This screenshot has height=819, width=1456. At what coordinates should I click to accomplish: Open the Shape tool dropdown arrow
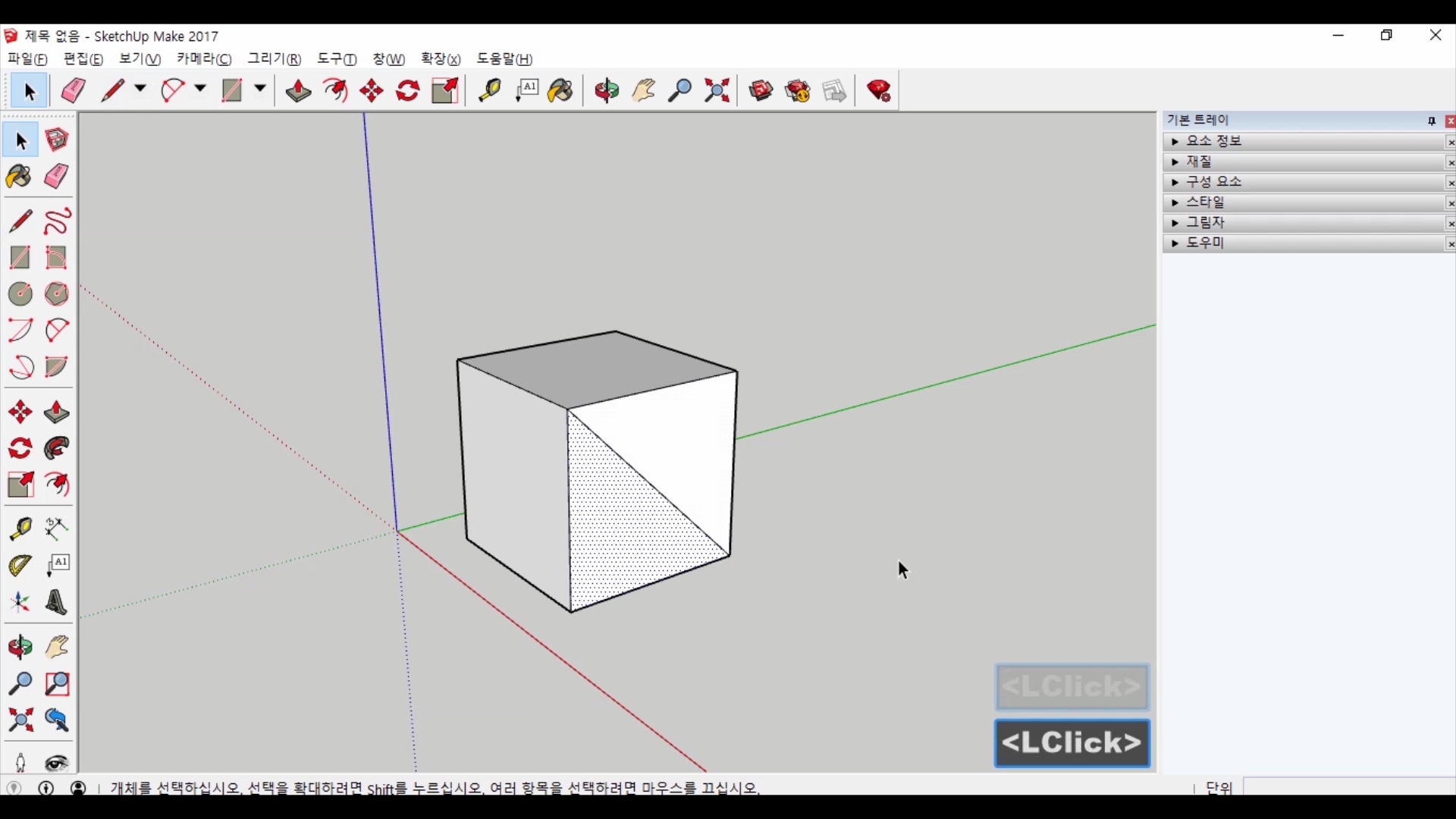260,89
